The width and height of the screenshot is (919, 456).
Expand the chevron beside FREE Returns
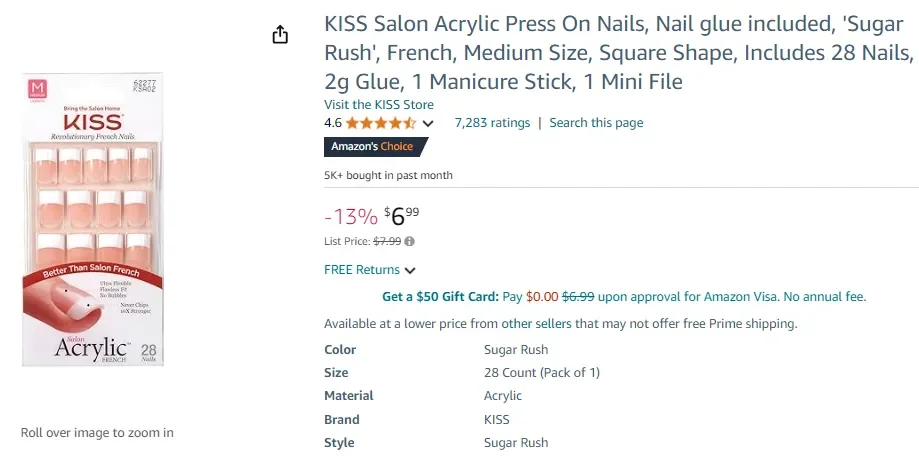point(410,270)
